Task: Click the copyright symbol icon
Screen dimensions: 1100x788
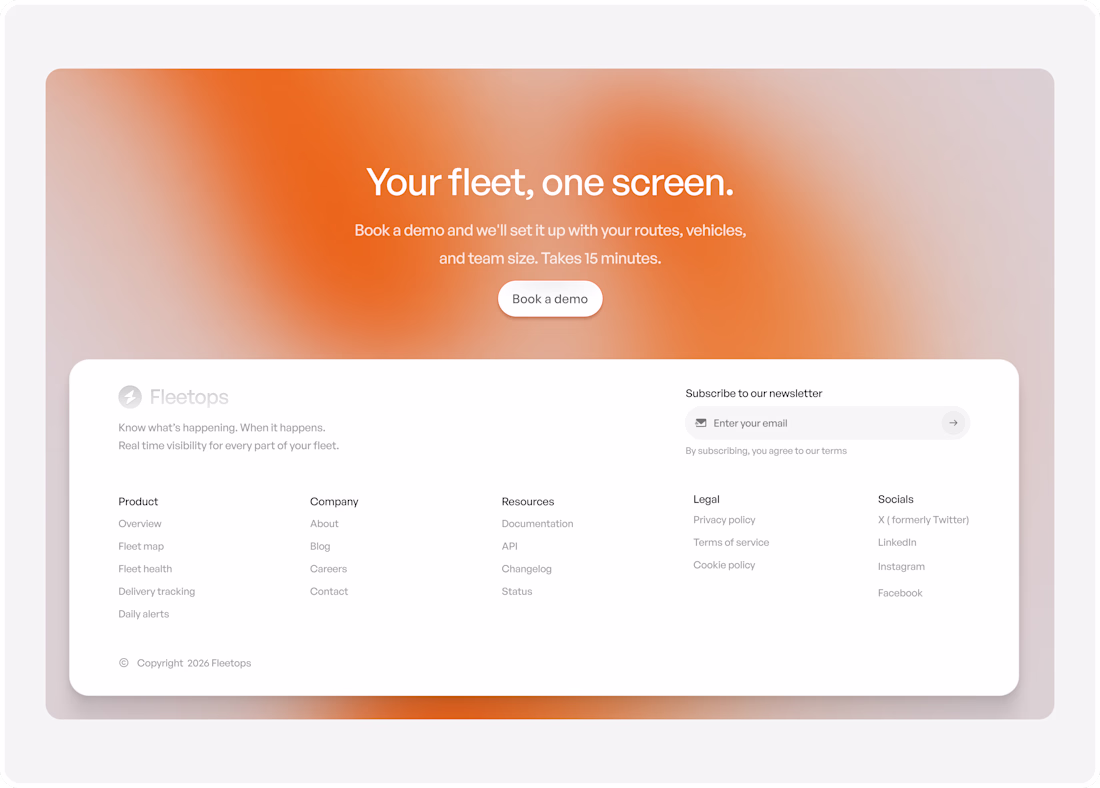Action: [123, 662]
